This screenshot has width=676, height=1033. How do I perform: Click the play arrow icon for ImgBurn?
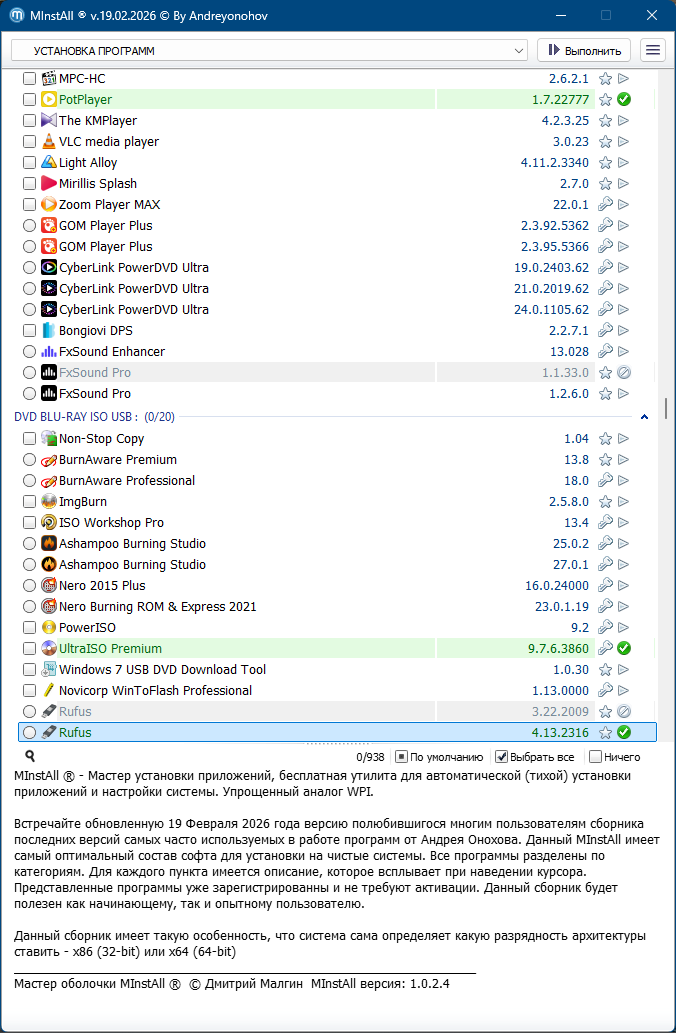pos(623,502)
